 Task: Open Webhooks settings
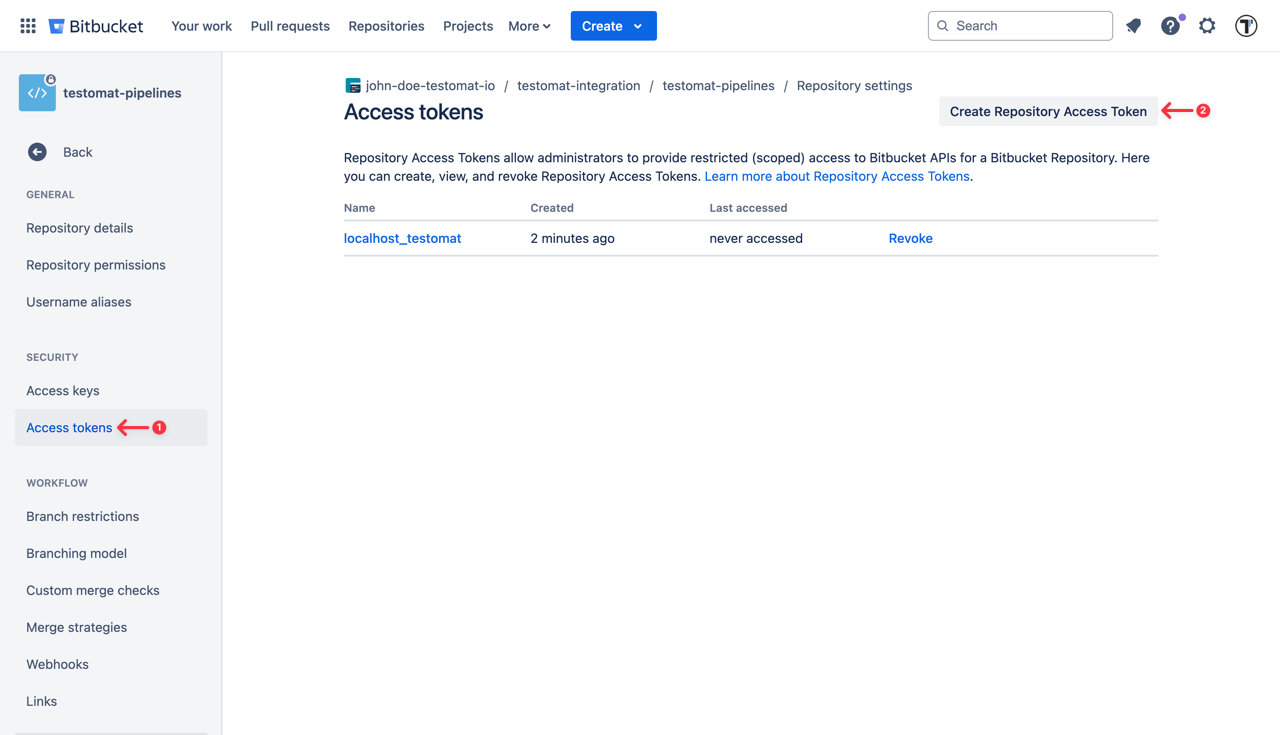[x=57, y=665]
